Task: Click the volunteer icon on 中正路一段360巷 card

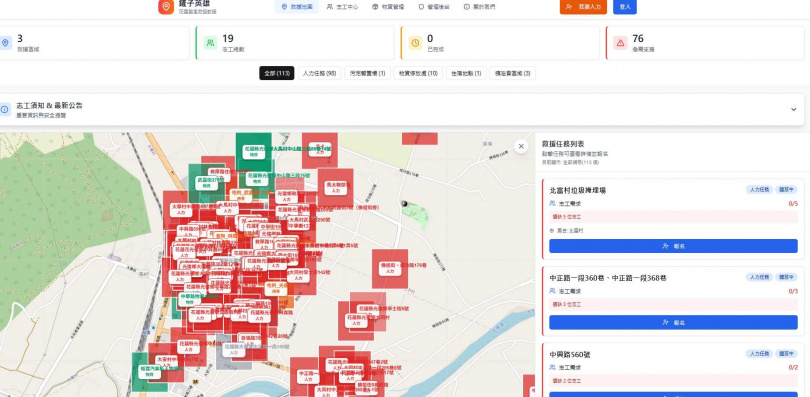Action: click(552, 291)
